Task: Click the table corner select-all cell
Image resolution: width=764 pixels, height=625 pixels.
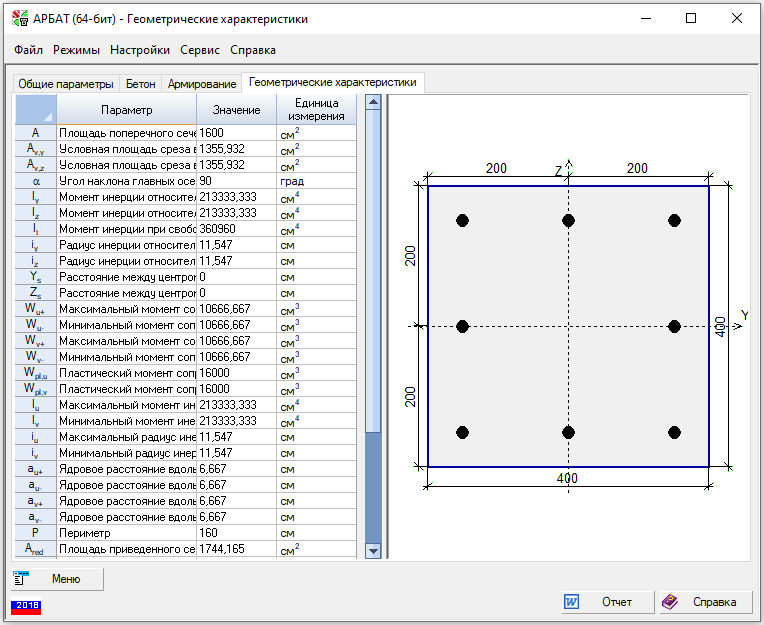Action: tap(36, 109)
